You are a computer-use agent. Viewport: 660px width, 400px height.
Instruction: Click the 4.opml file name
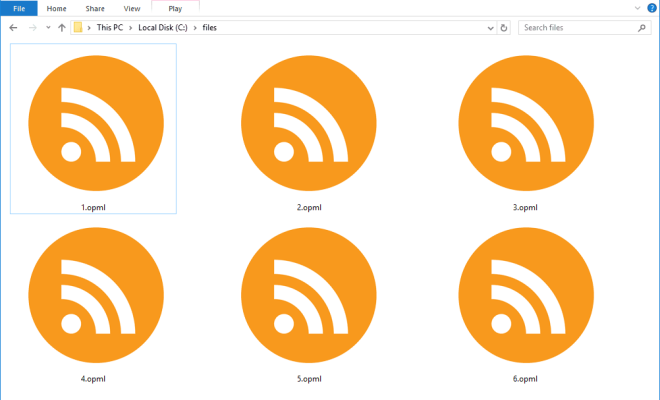93,379
